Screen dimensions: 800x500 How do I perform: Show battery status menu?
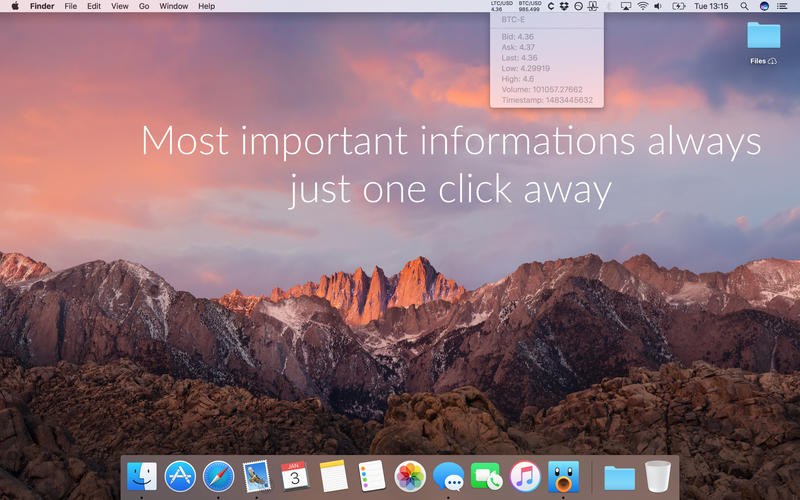coord(679,6)
